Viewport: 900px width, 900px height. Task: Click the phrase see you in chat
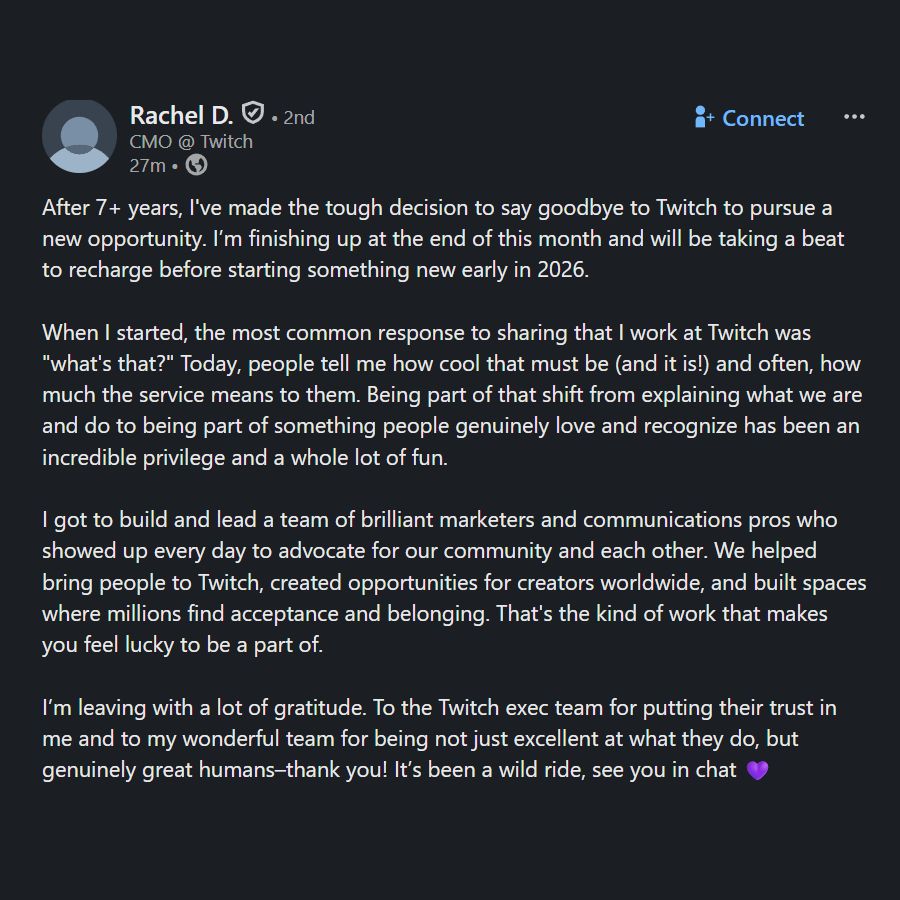point(662,770)
